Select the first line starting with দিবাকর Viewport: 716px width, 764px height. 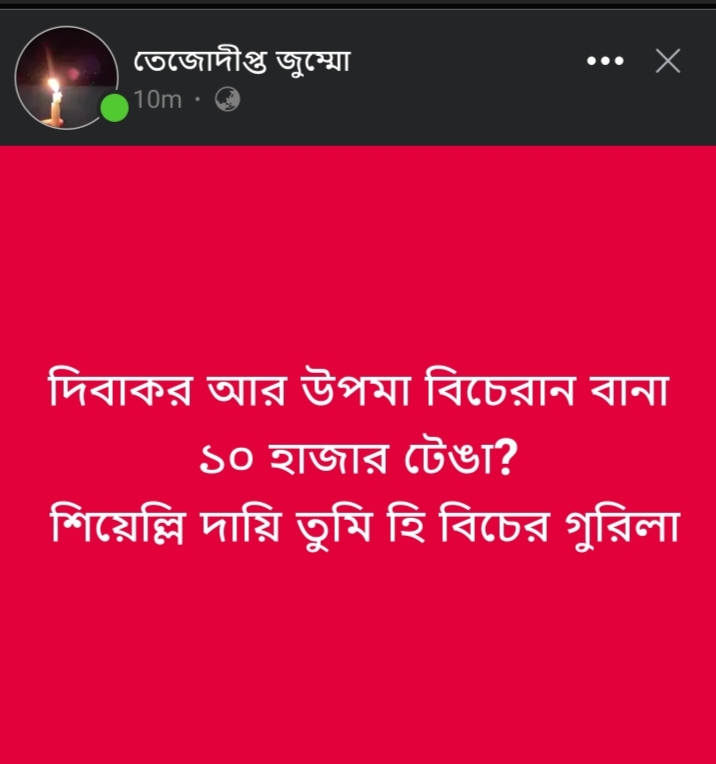click(x=358, y=390)
